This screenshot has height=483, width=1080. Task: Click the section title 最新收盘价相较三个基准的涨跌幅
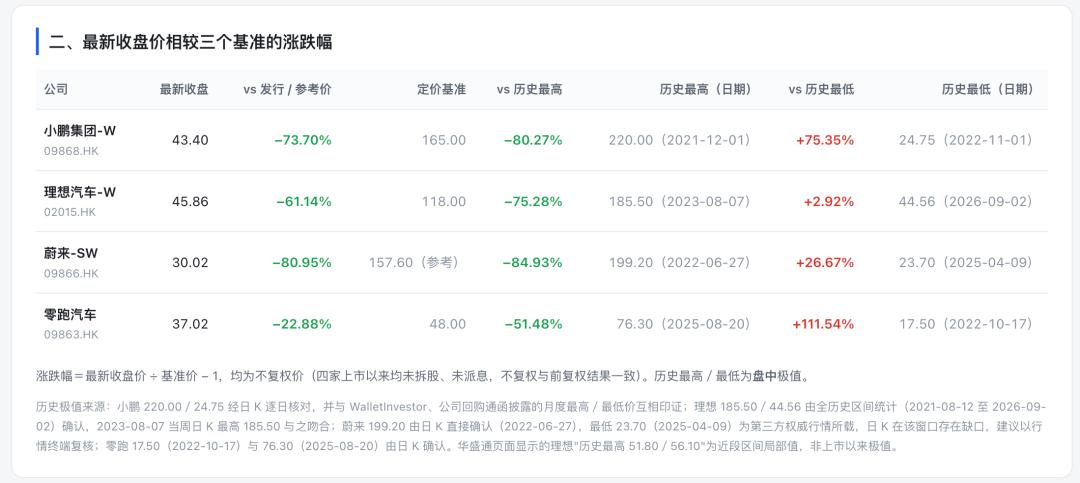[x=207, y=42]
